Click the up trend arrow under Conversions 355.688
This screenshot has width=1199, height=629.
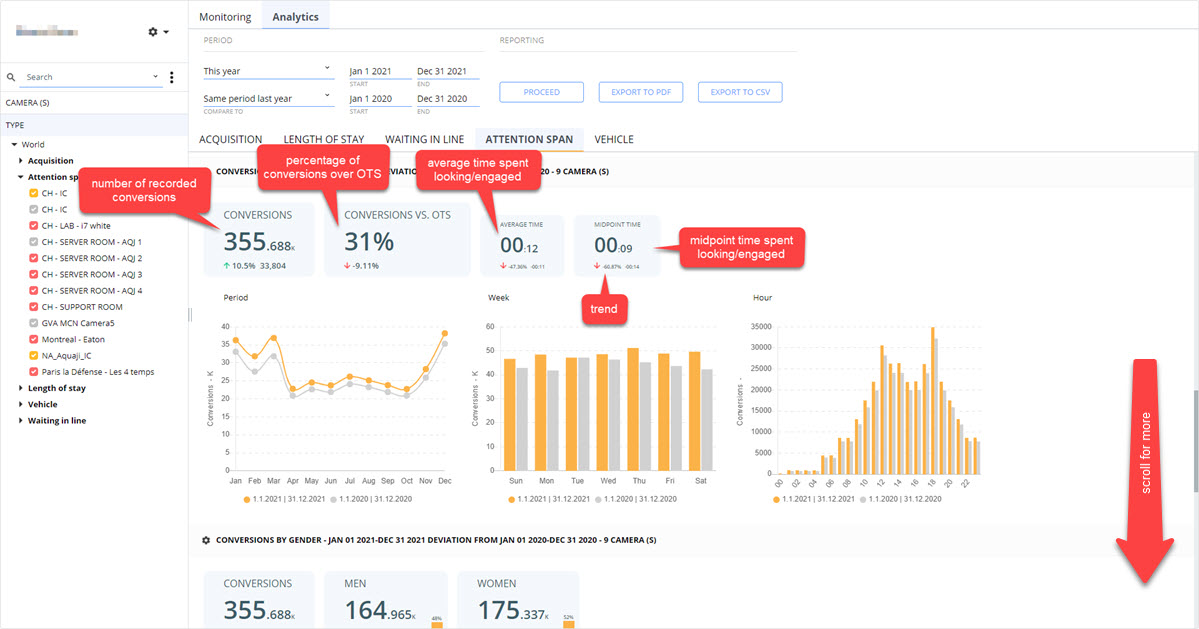226,266
